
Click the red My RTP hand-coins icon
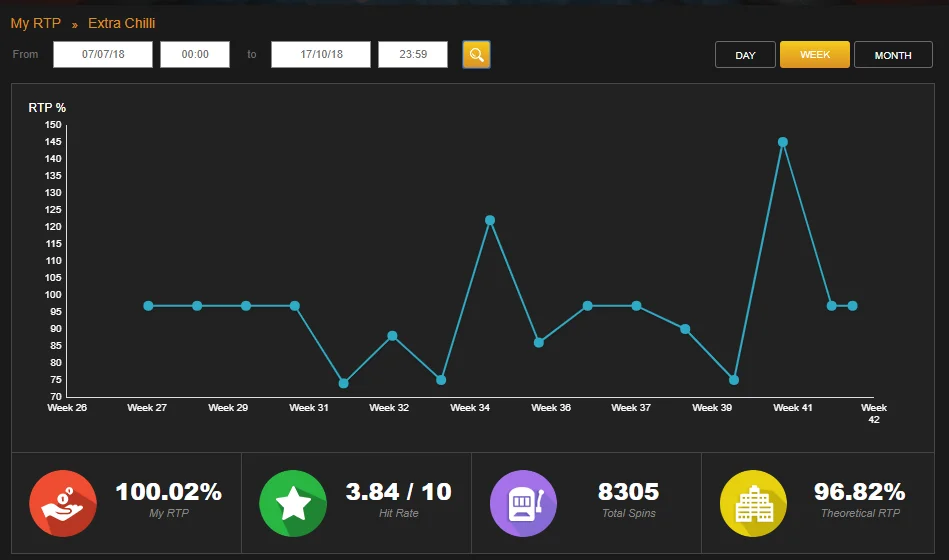(63, 503)
